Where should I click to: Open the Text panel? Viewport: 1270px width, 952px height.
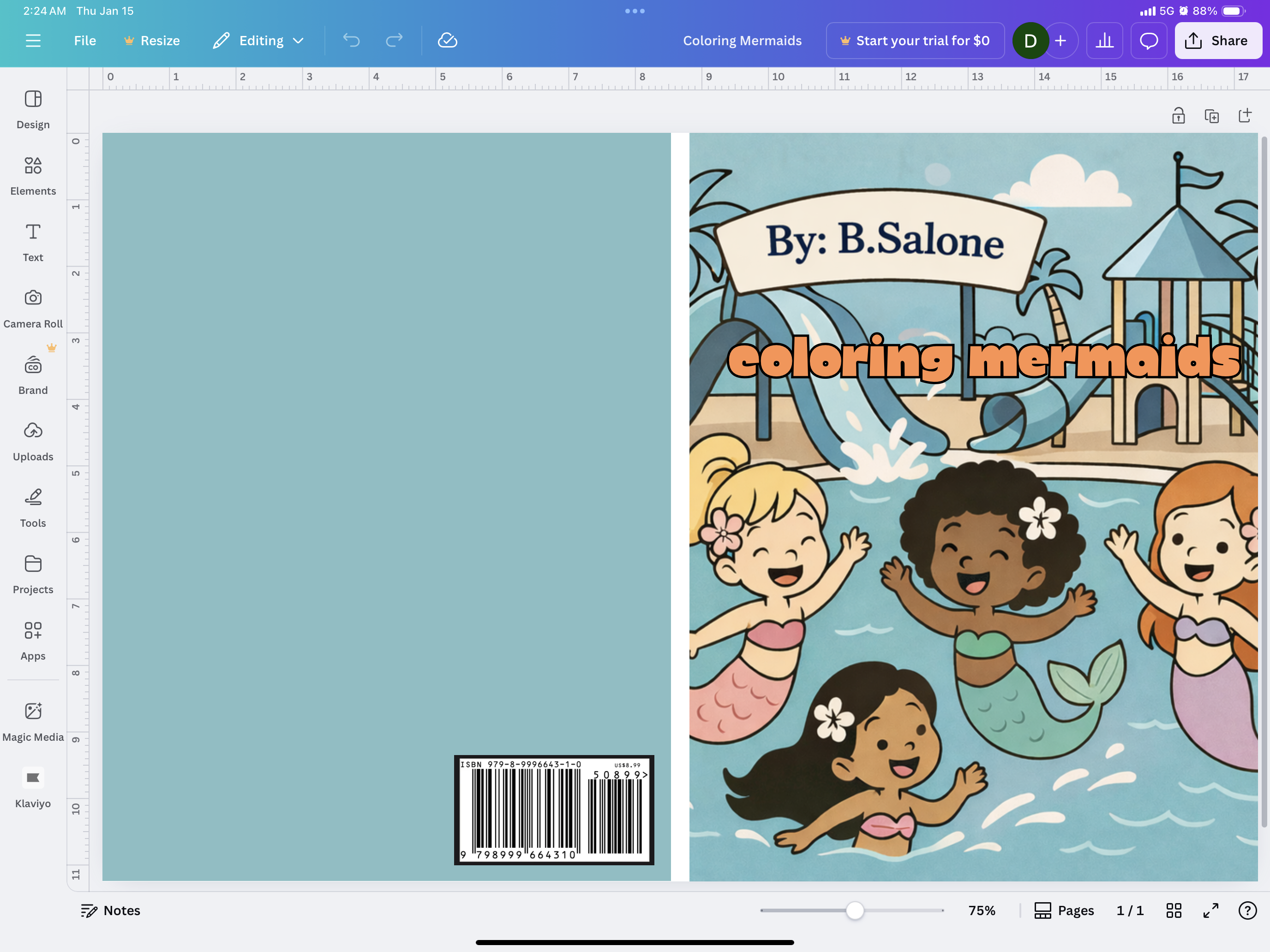click(33, 243)
